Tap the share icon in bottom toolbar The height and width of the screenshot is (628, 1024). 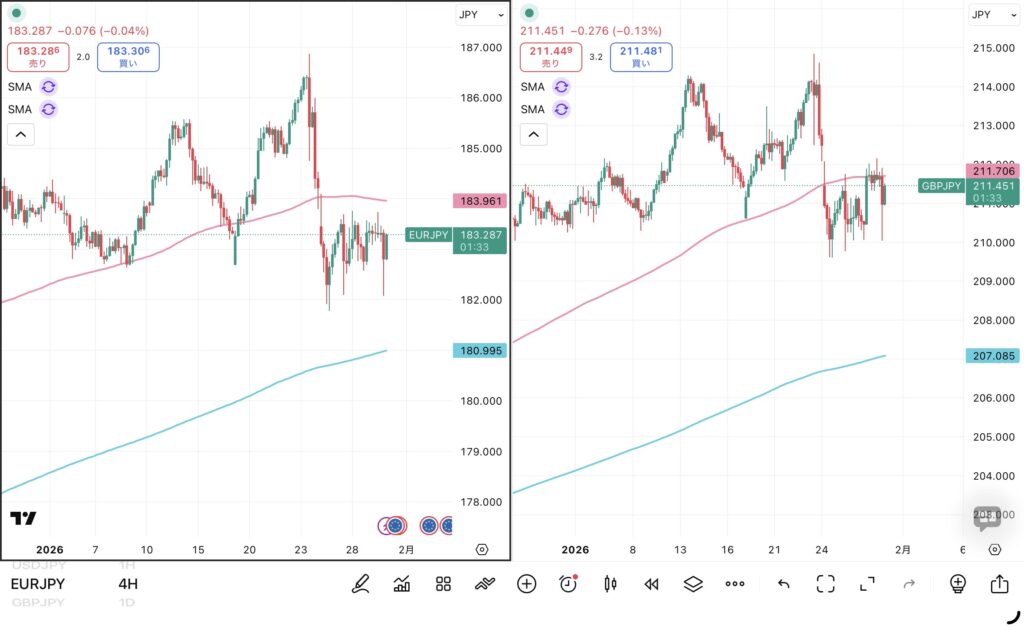(1000, 584)
